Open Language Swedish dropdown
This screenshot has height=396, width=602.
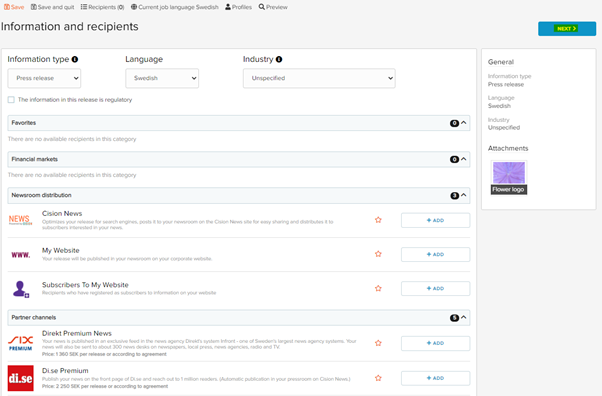(162, 78)
